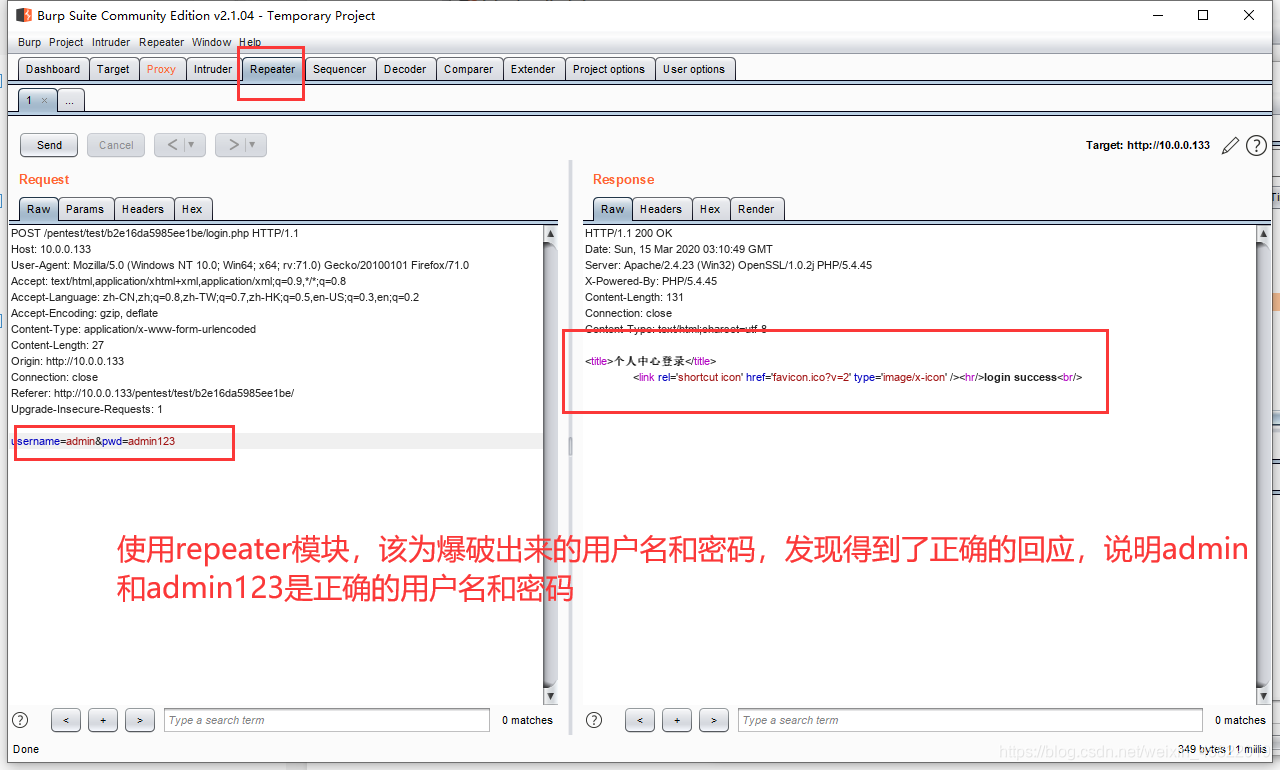Go to previous match in request search

66,720
